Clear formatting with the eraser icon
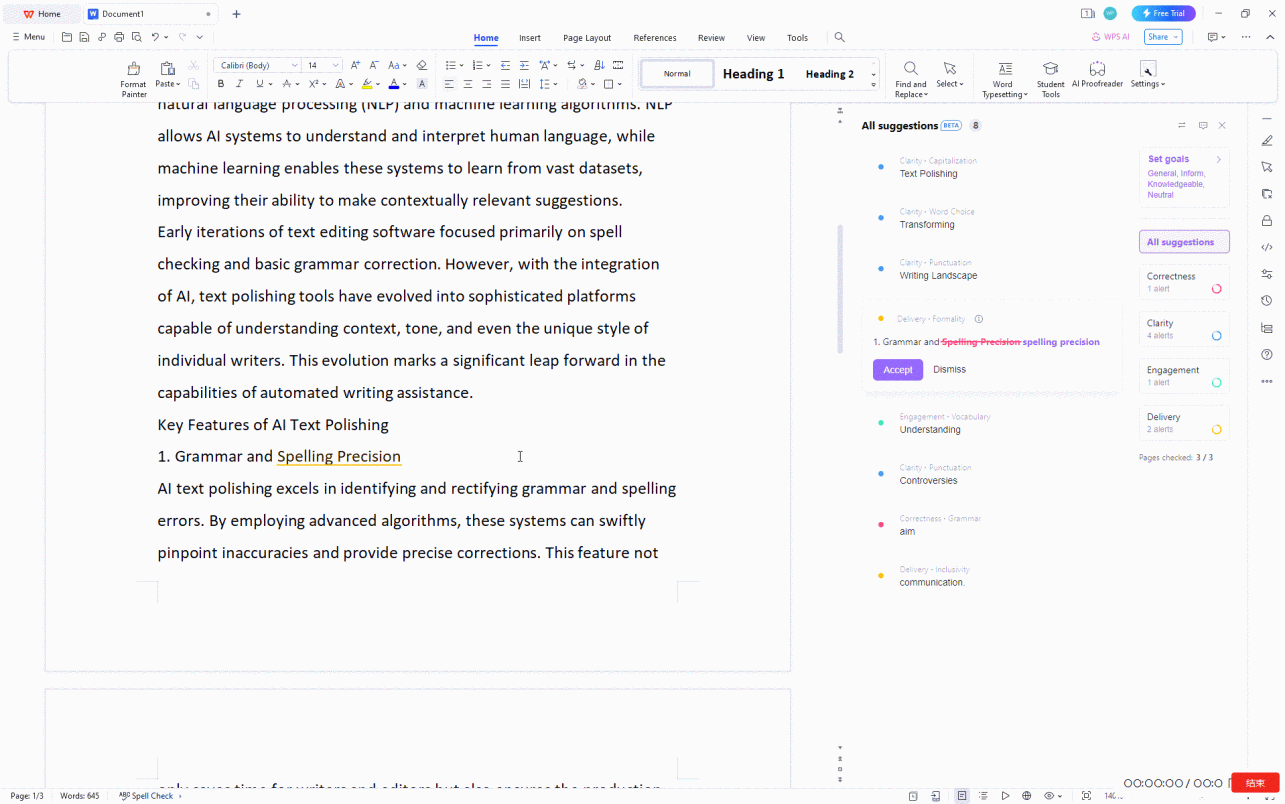The image size is (1285, 804). coord(421,65)
